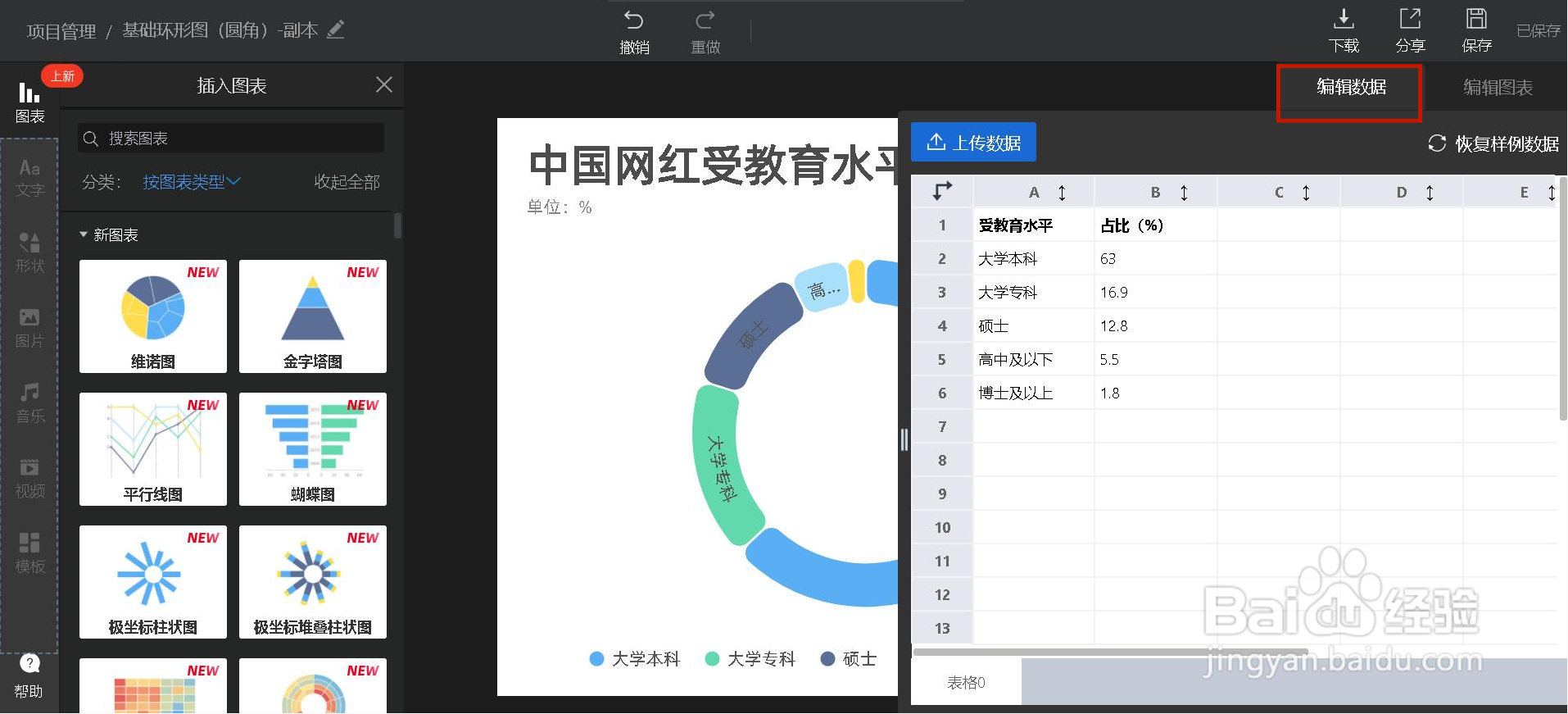Click 收起全部 to collapse all categories

(347, 182)
